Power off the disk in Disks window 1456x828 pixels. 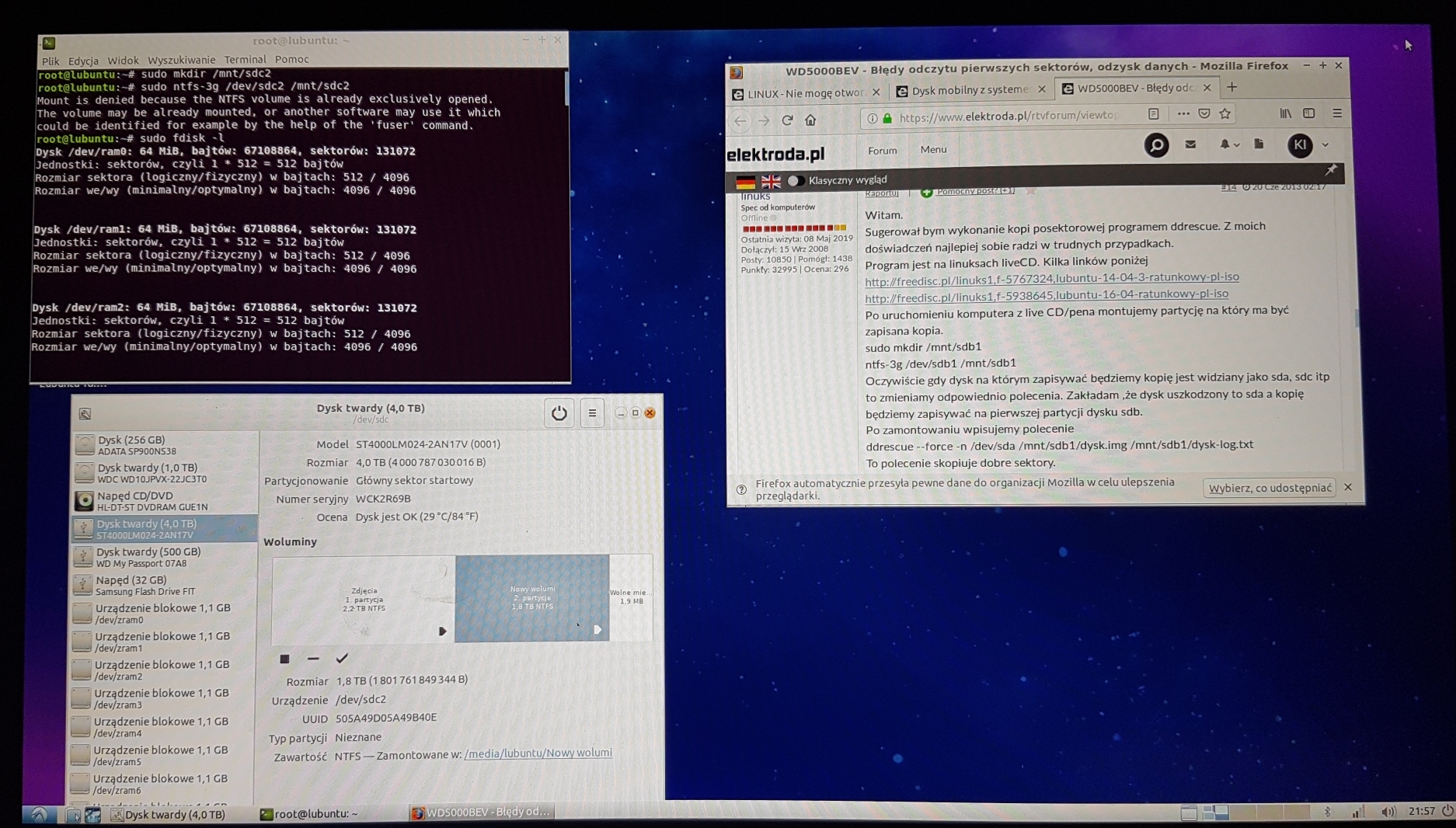point(559,413)
